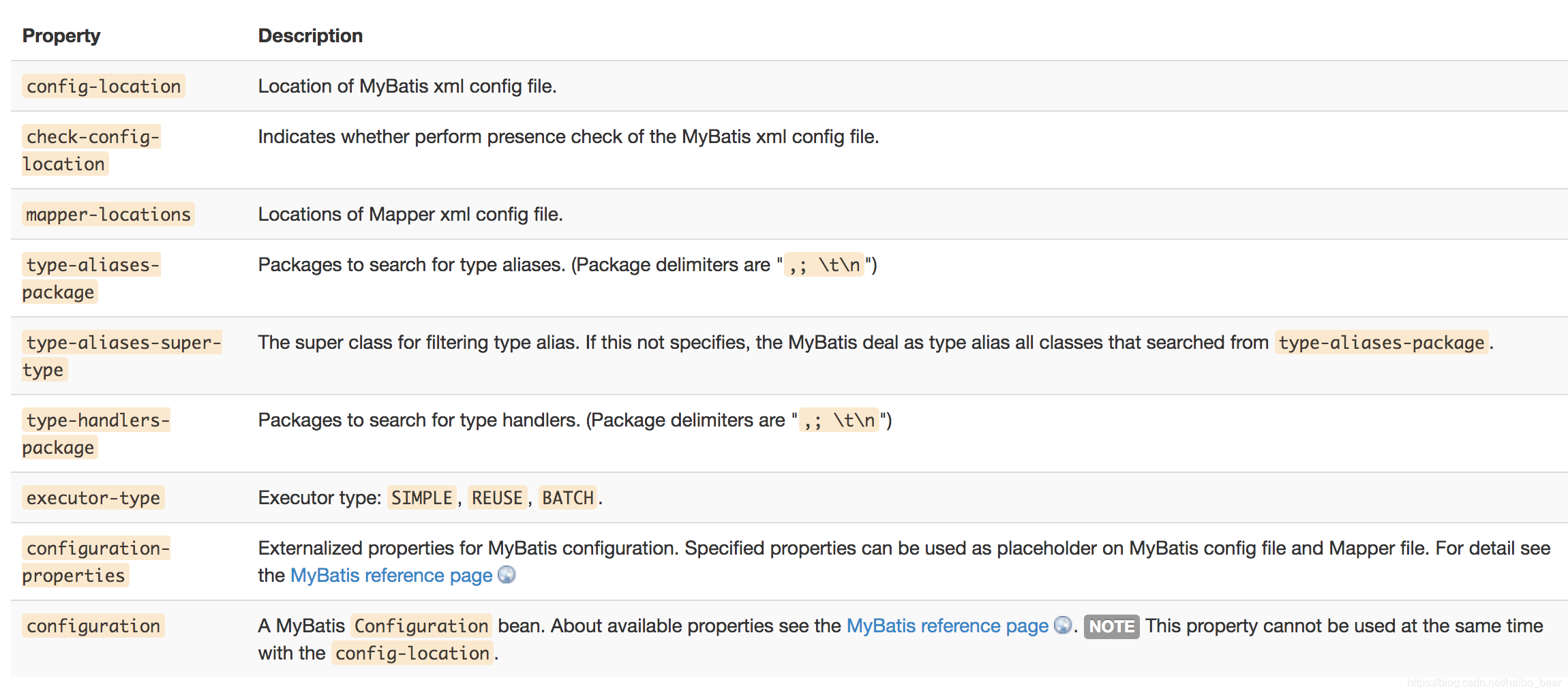Open MyBatis reference page link in configuration-properties row
The image size is (1568, 695).
[391, 576]
